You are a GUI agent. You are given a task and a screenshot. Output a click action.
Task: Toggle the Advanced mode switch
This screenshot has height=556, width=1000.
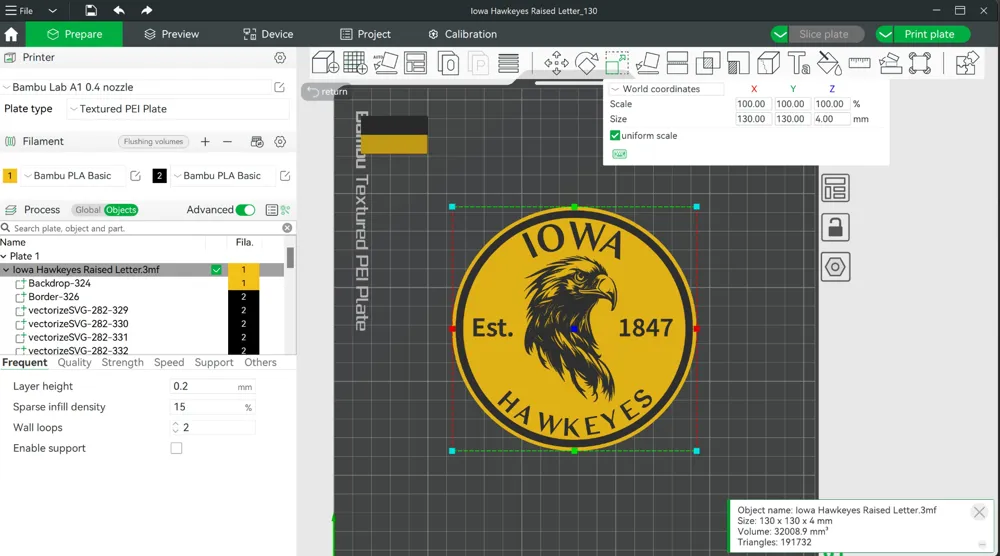click(245, 210)
